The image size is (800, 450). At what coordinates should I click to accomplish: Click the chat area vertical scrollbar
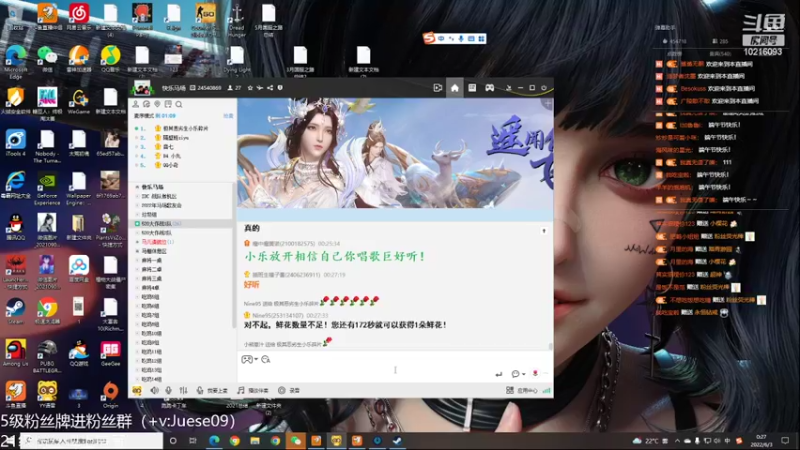[551, 345]
